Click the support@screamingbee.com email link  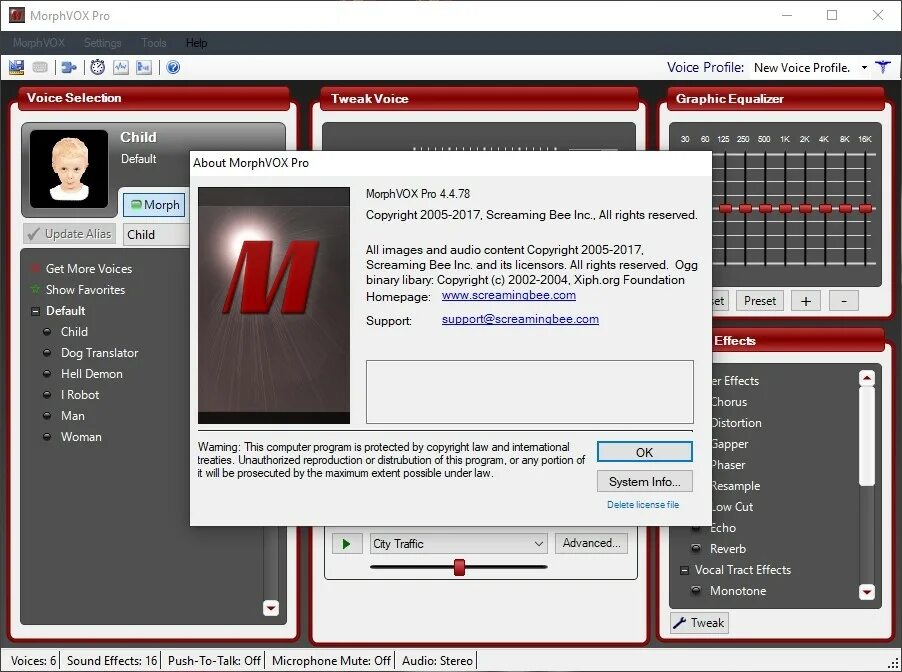point(520,319)
